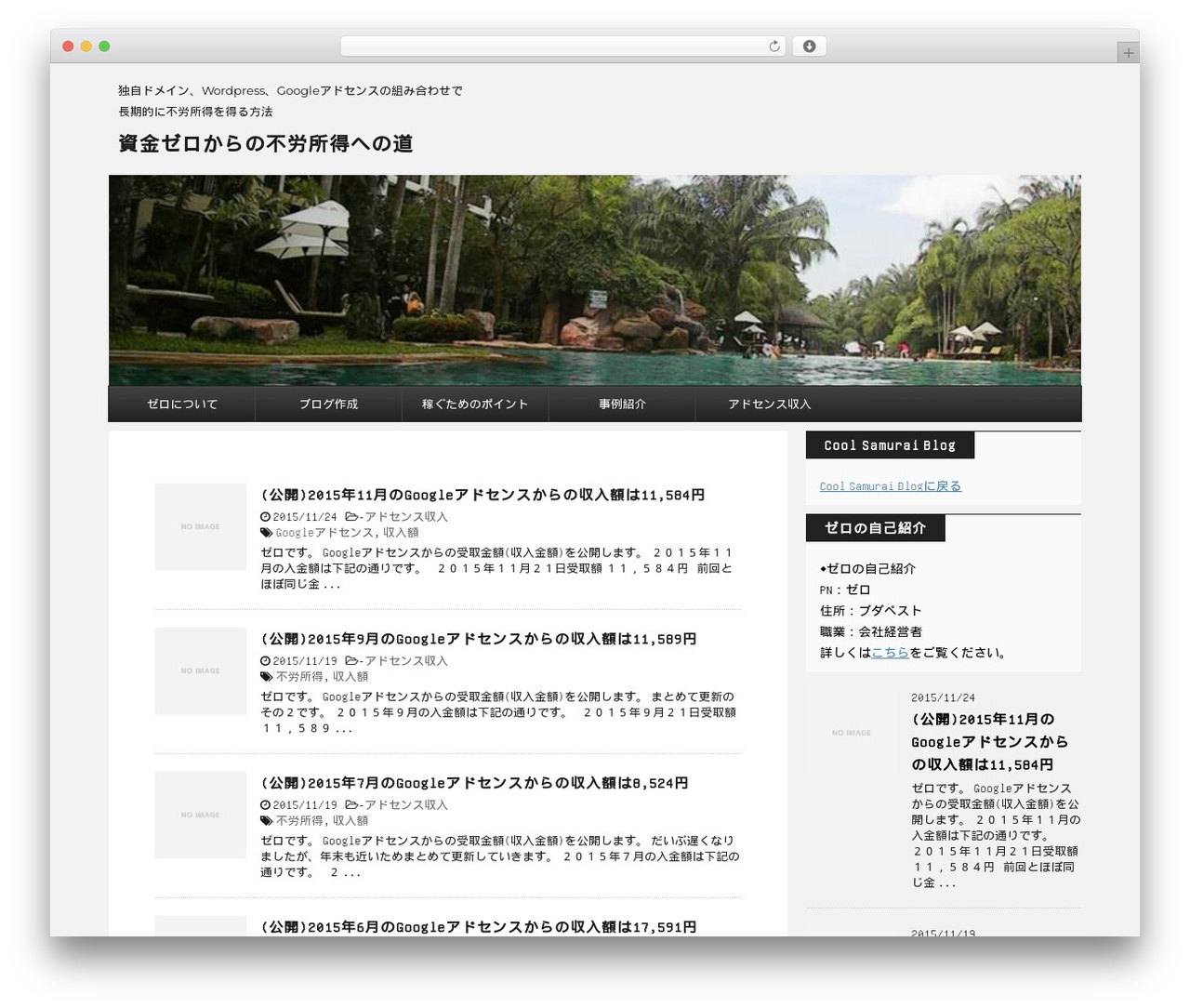Click the download arrow icon in toolbar
Screen dimensions: 1190x1008
[x=809, y=46]
